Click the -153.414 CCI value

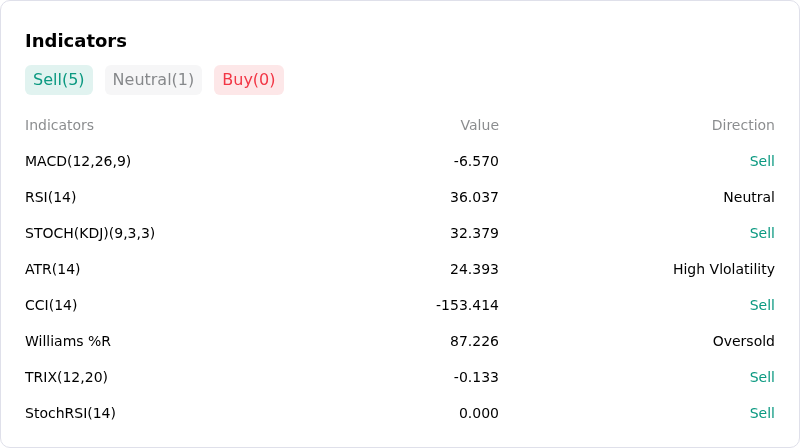tap(467, 305)
